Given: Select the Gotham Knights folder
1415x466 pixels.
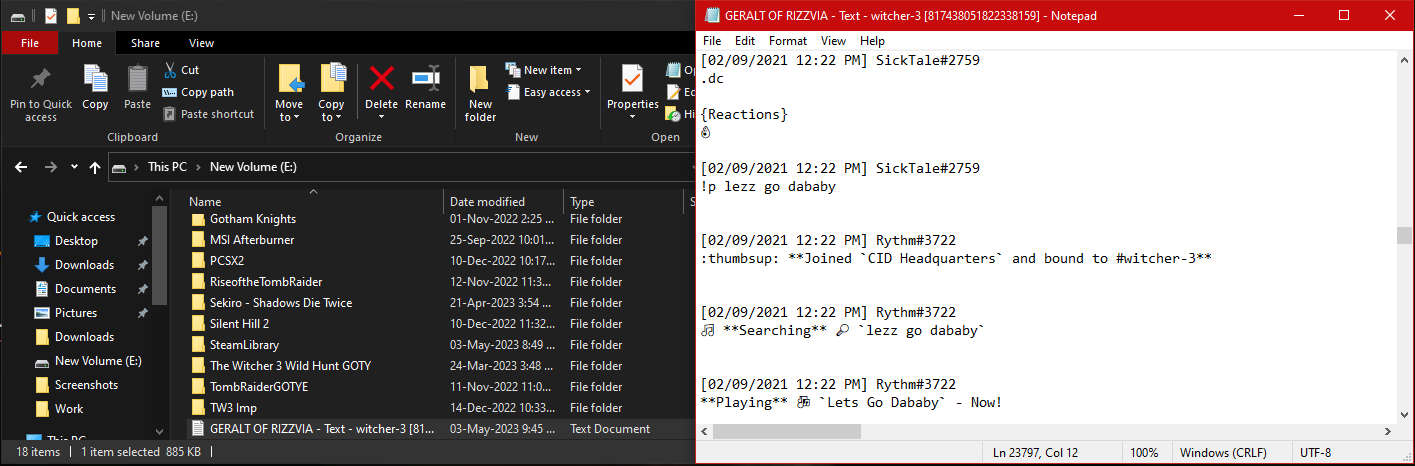Looking at the screenshot, I should (252, 219).
